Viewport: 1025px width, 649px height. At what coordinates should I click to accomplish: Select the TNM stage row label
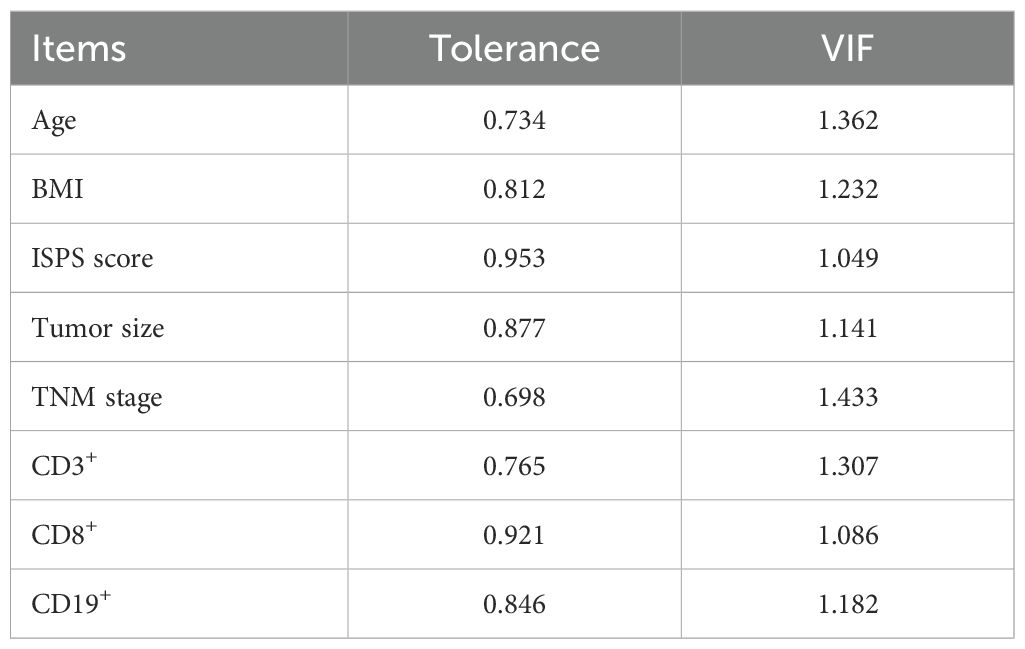coord(97,397)
